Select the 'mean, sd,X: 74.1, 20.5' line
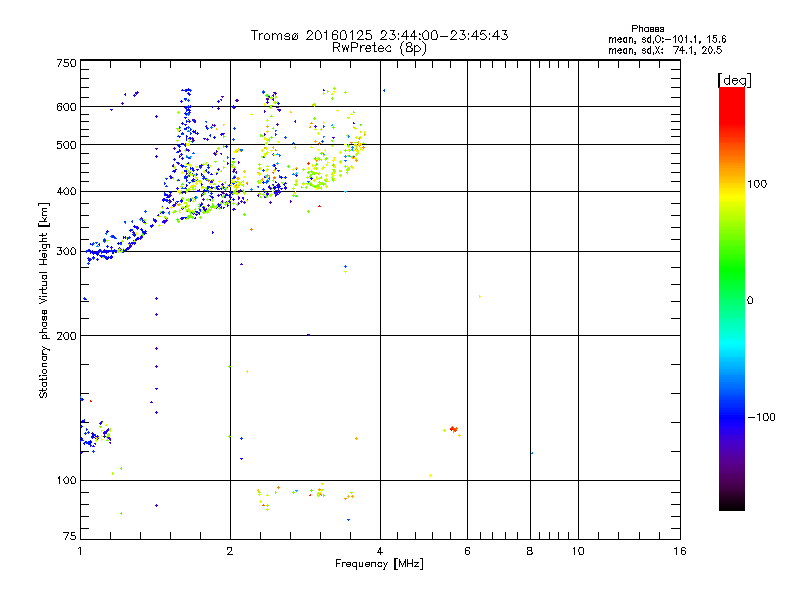 665,50
